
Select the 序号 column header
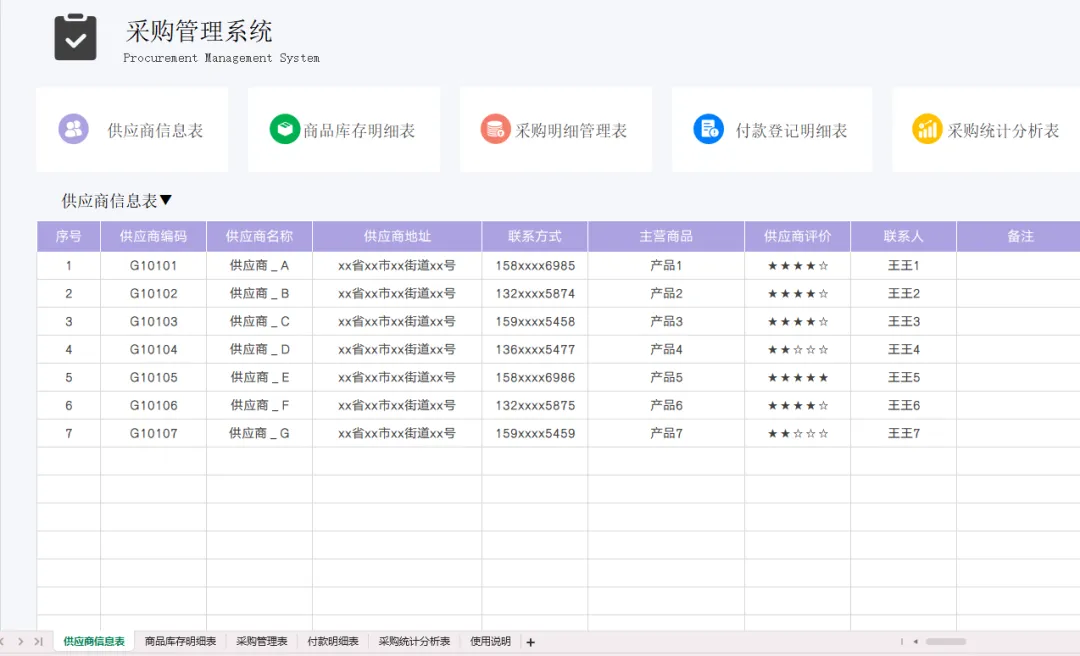69,236
